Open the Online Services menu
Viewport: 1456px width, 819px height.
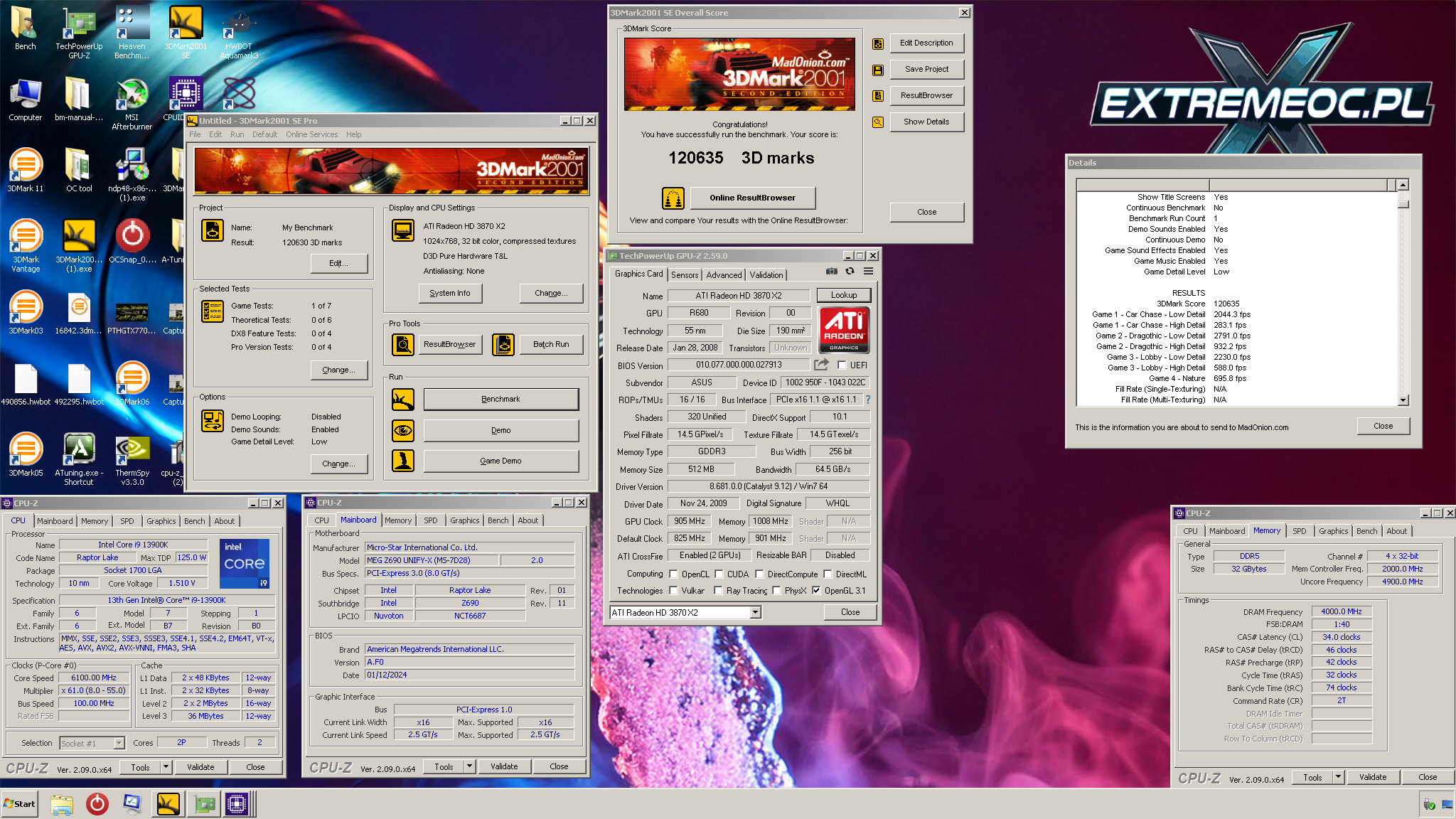coord(311,134)
